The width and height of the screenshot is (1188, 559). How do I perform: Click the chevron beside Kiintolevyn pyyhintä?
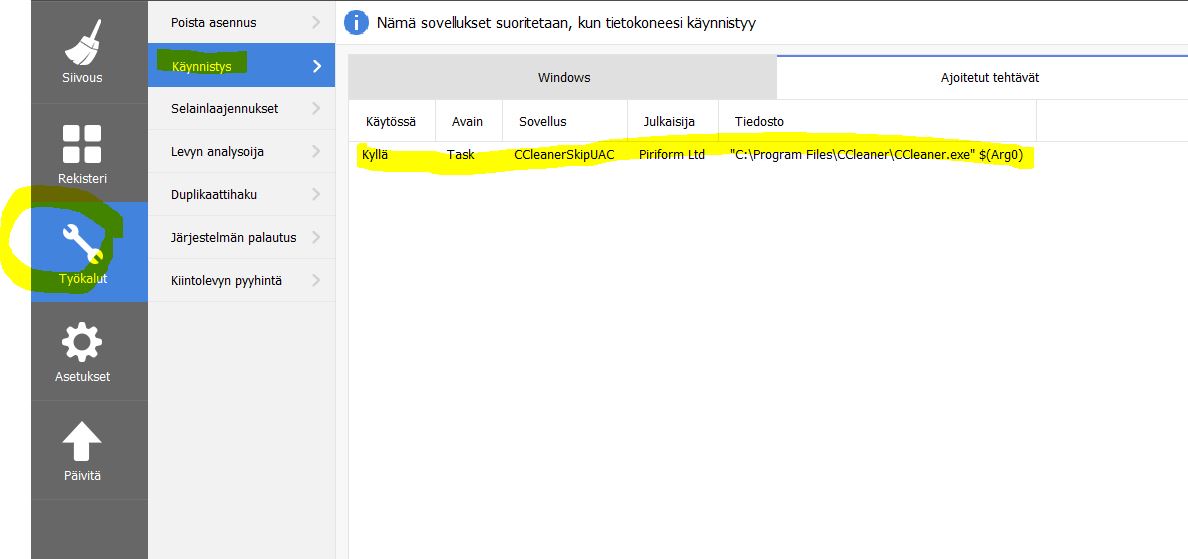[316, 280]
